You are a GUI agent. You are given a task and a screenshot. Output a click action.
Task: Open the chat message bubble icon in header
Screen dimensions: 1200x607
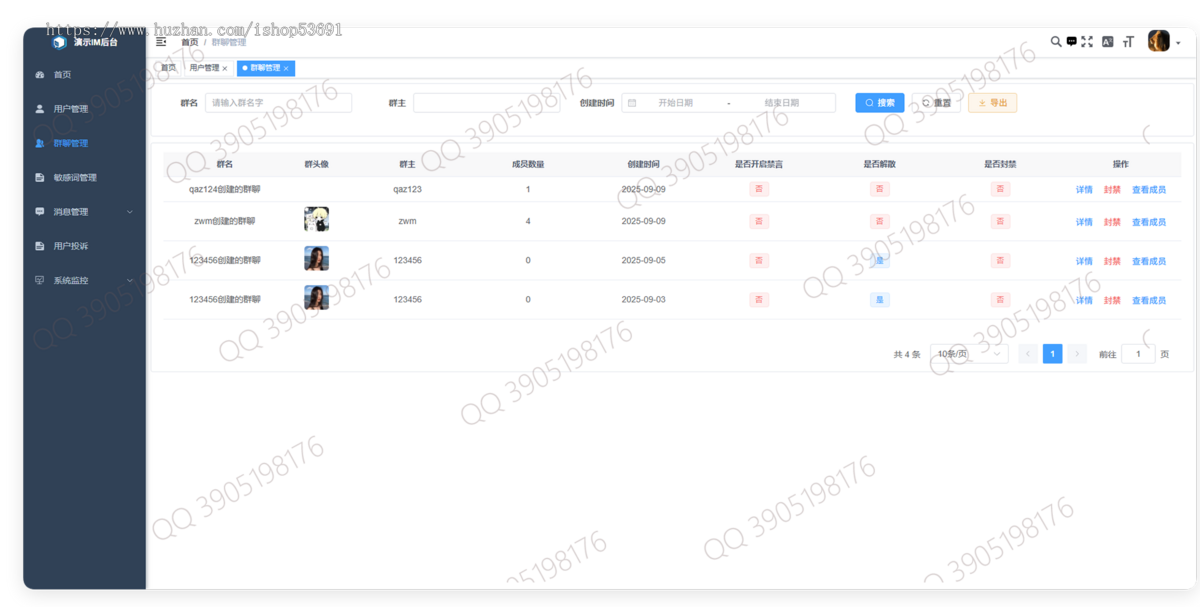[1071, 42]
